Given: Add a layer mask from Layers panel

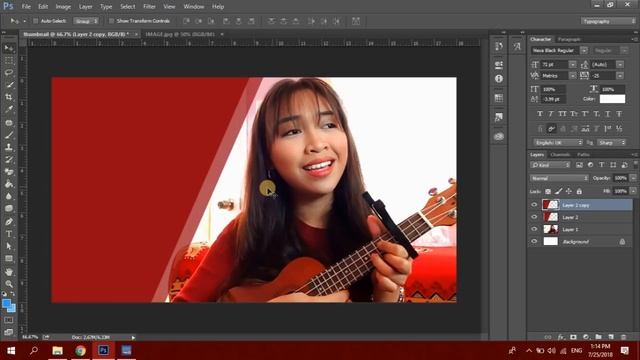Looking at the screenshot, I should tap(573, 337).
